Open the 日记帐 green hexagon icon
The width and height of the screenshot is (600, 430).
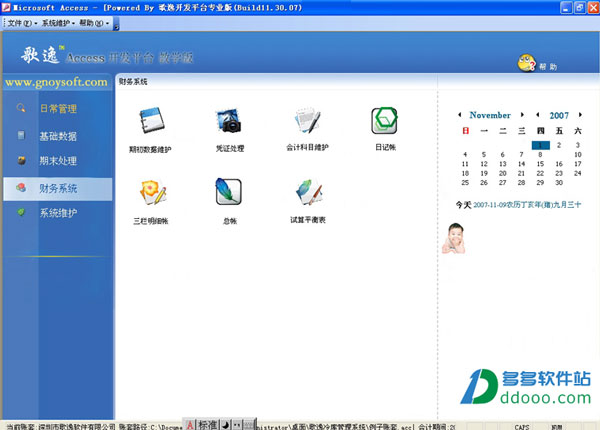point(385,121)
